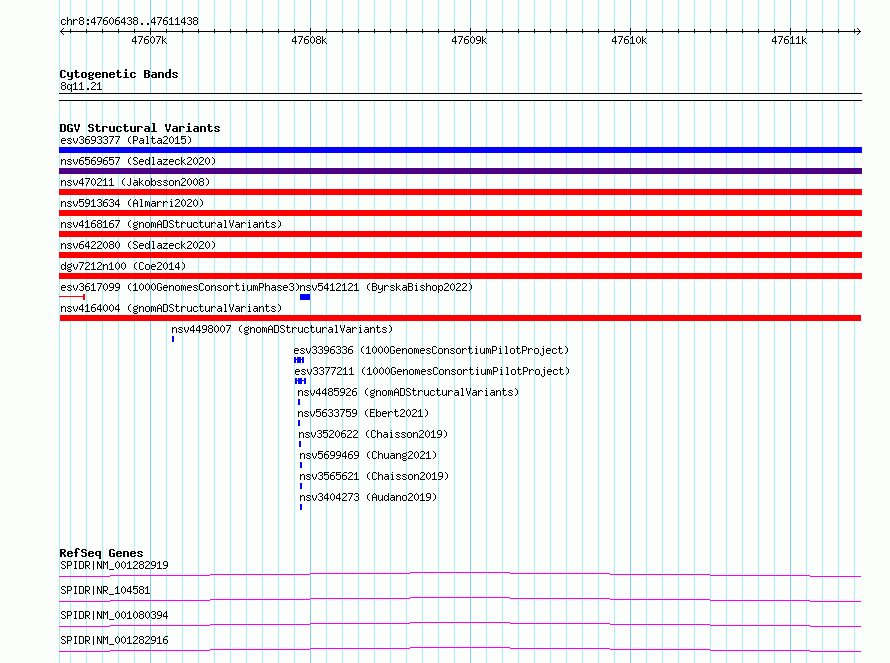Click the 47607k ruler position

pos(149,40)
